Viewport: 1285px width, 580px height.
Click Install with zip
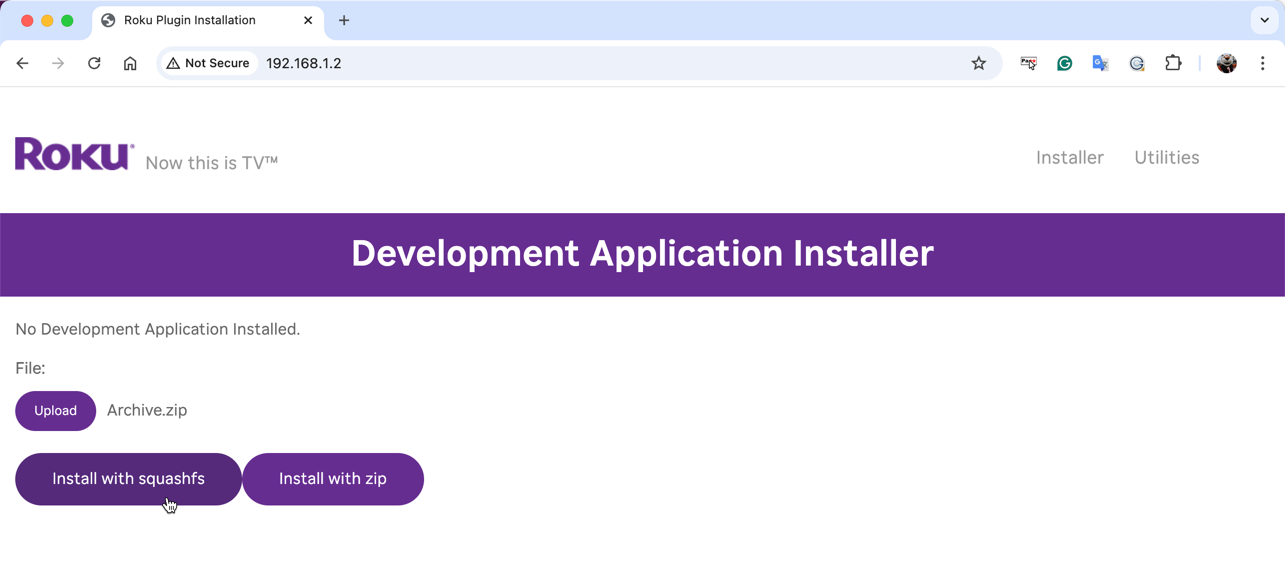click(333, 479)
